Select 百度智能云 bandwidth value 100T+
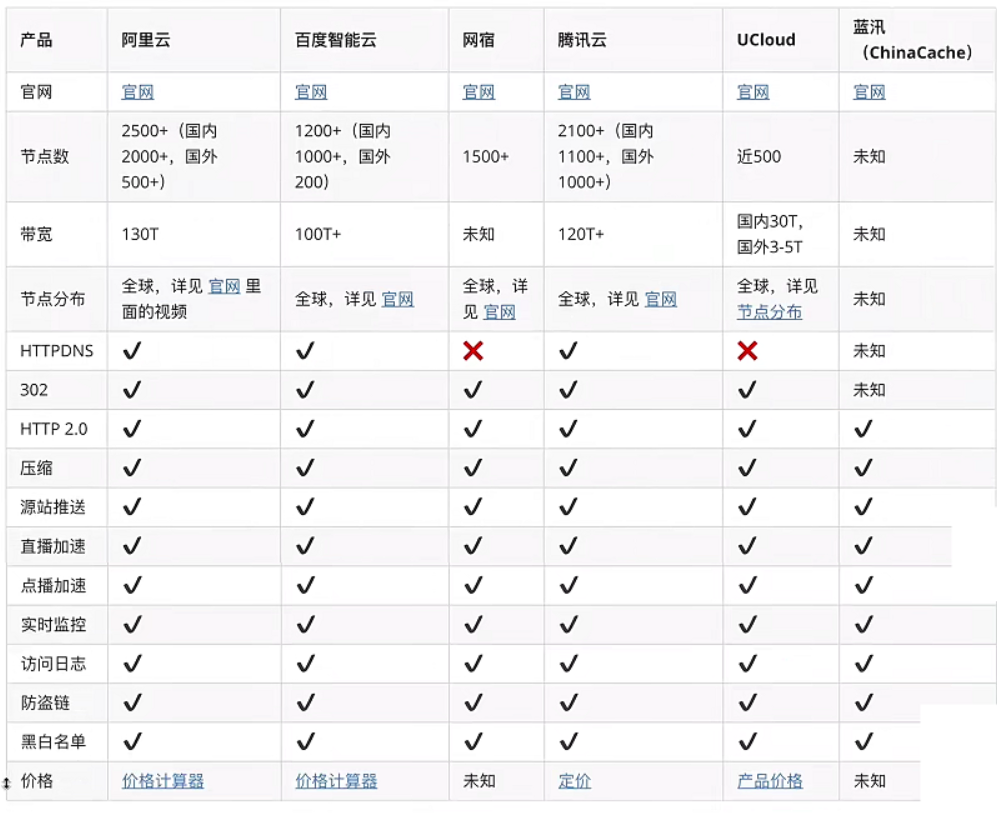Viewport: 997px width, 816px height. click(x=318, y=234)
